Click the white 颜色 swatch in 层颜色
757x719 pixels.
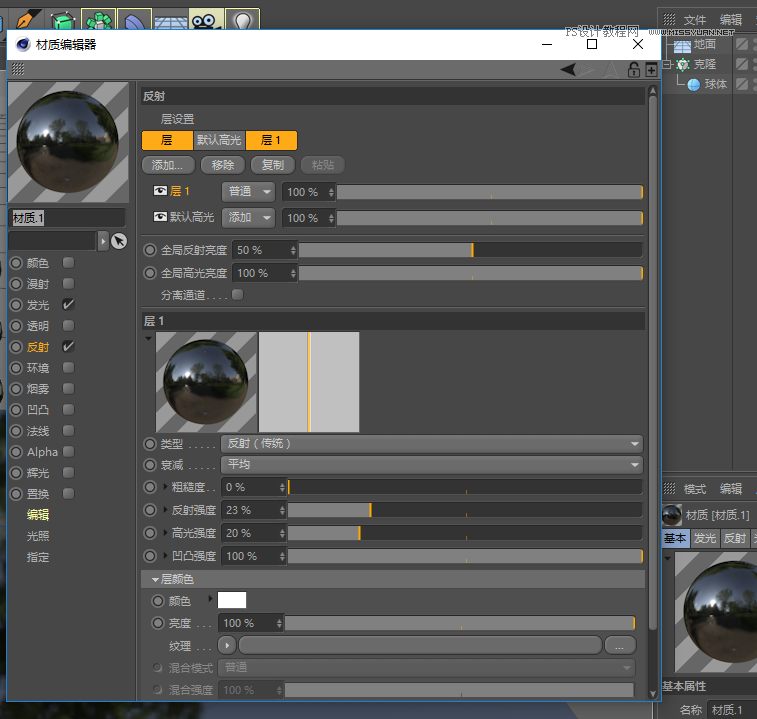point(232,601)
